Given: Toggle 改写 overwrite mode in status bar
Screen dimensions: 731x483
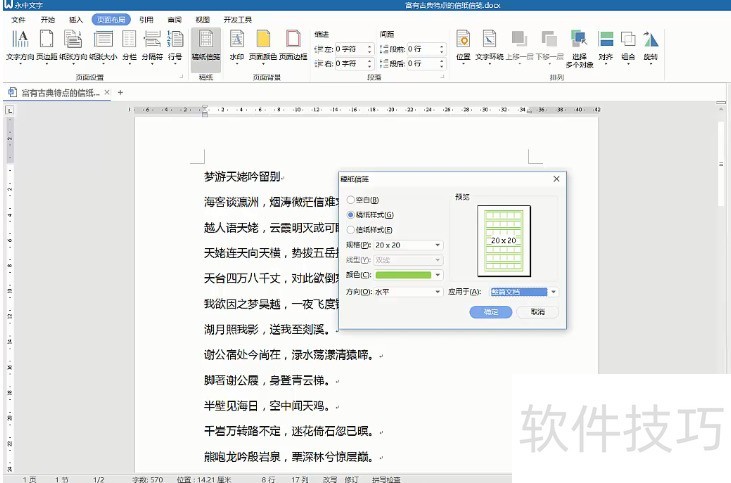Looking at the screenshot, I should [330, 479].
